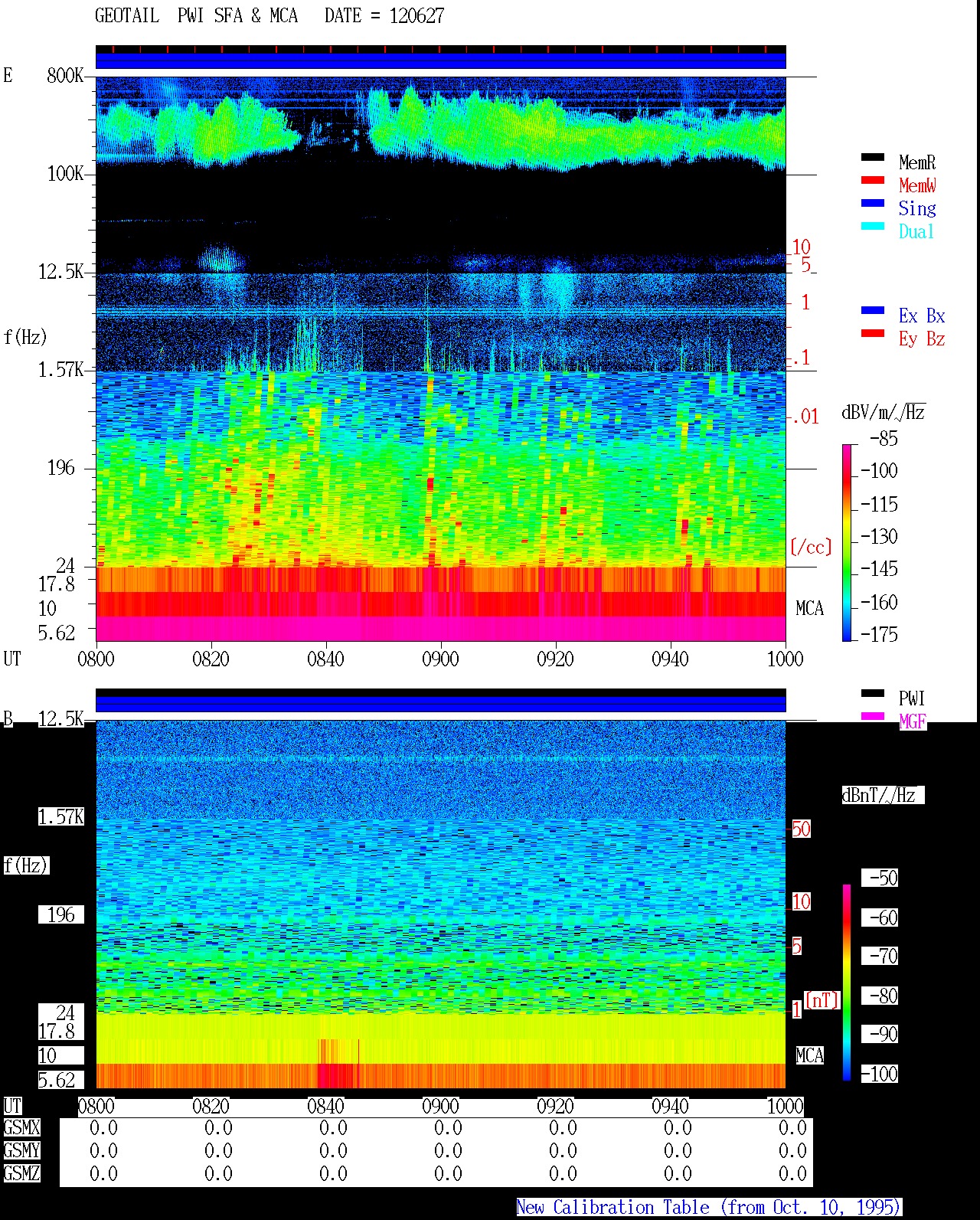Click the 1.57K label on E panel
Viewport: 980px width, 1220px height.
61,370
